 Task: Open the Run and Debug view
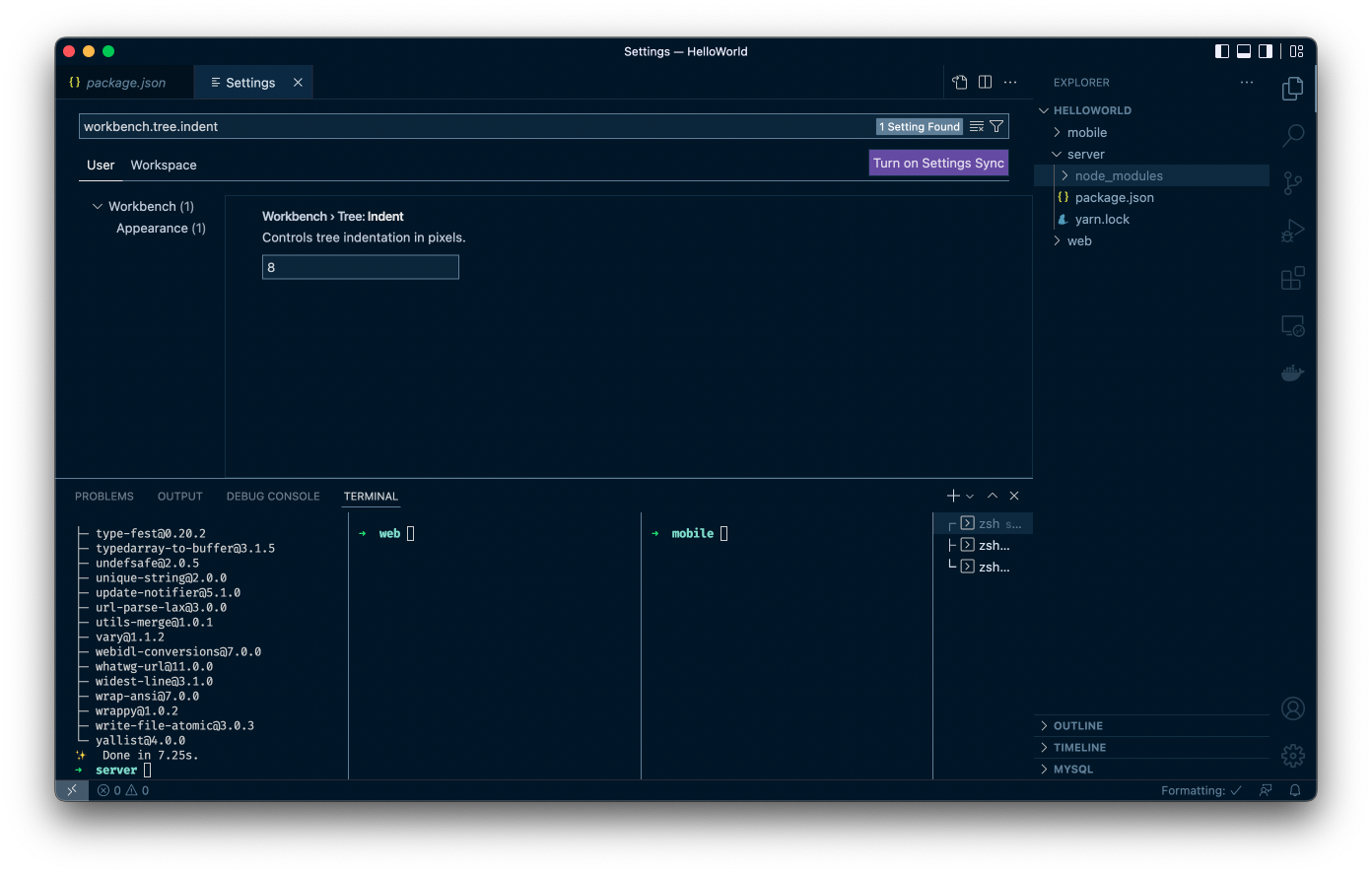(1292, 231)
